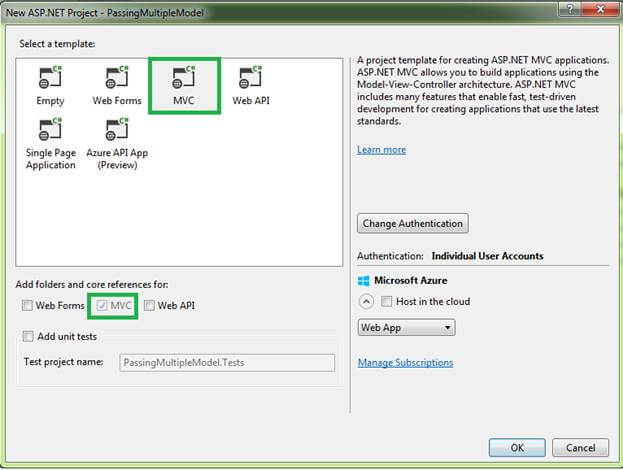Choose the Web Forms template icon

pos(117,77)
